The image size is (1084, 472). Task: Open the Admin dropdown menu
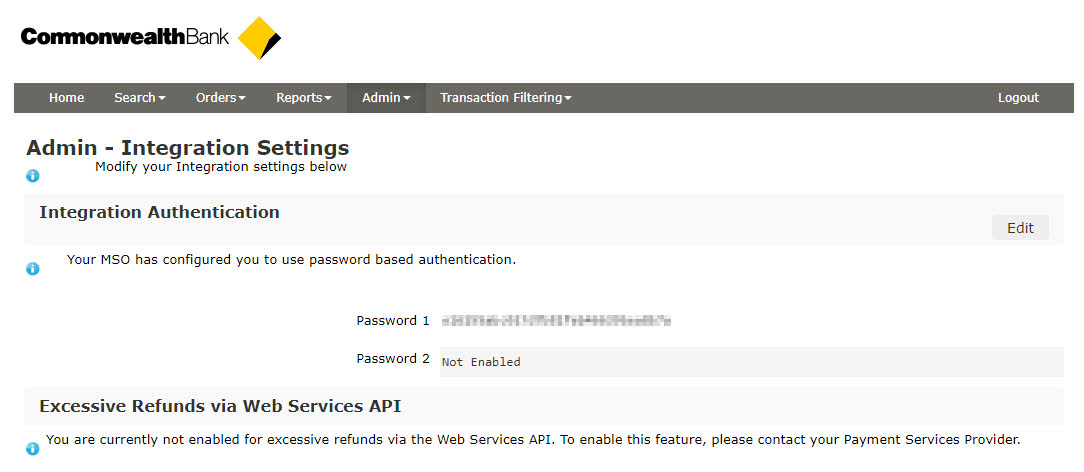coord(386,98)
